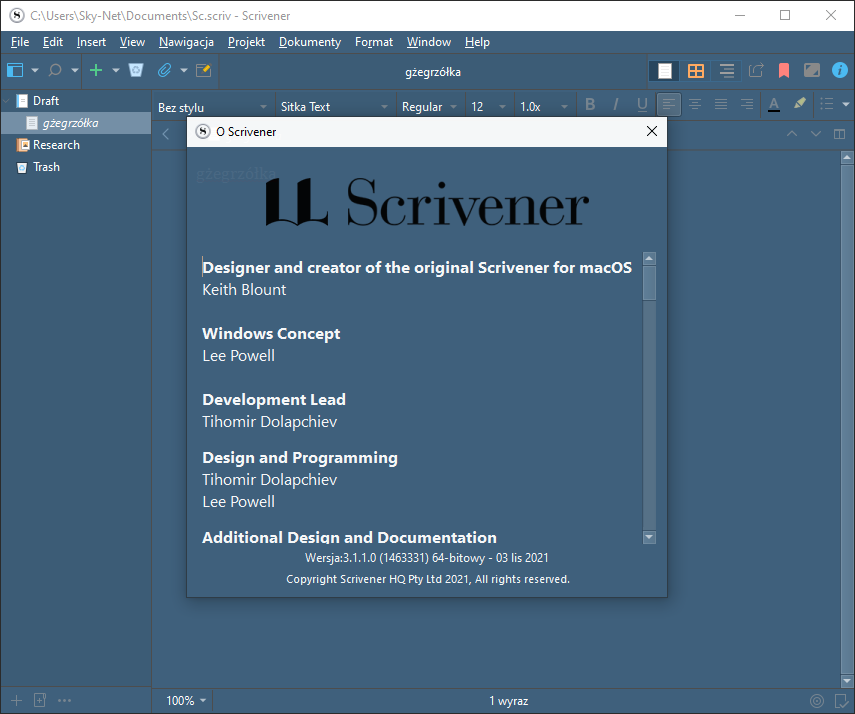Click the split editor icon
Viewport: 855px width, 714px height.
(840, 134)
